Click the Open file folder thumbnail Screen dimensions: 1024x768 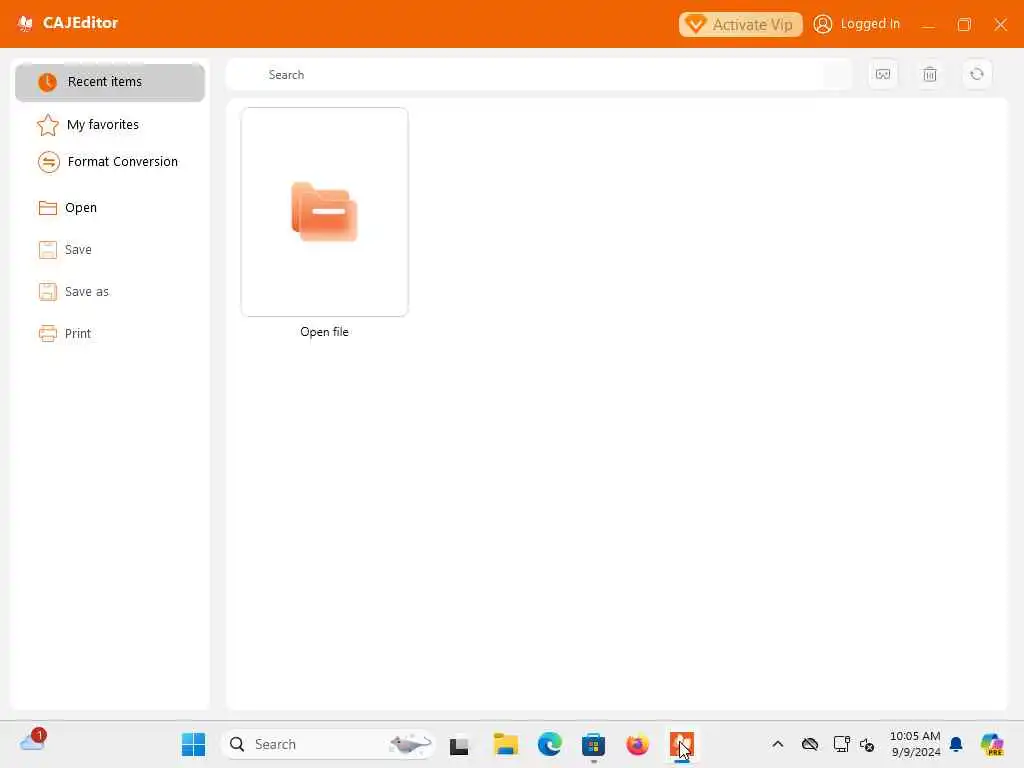point(325,212)
